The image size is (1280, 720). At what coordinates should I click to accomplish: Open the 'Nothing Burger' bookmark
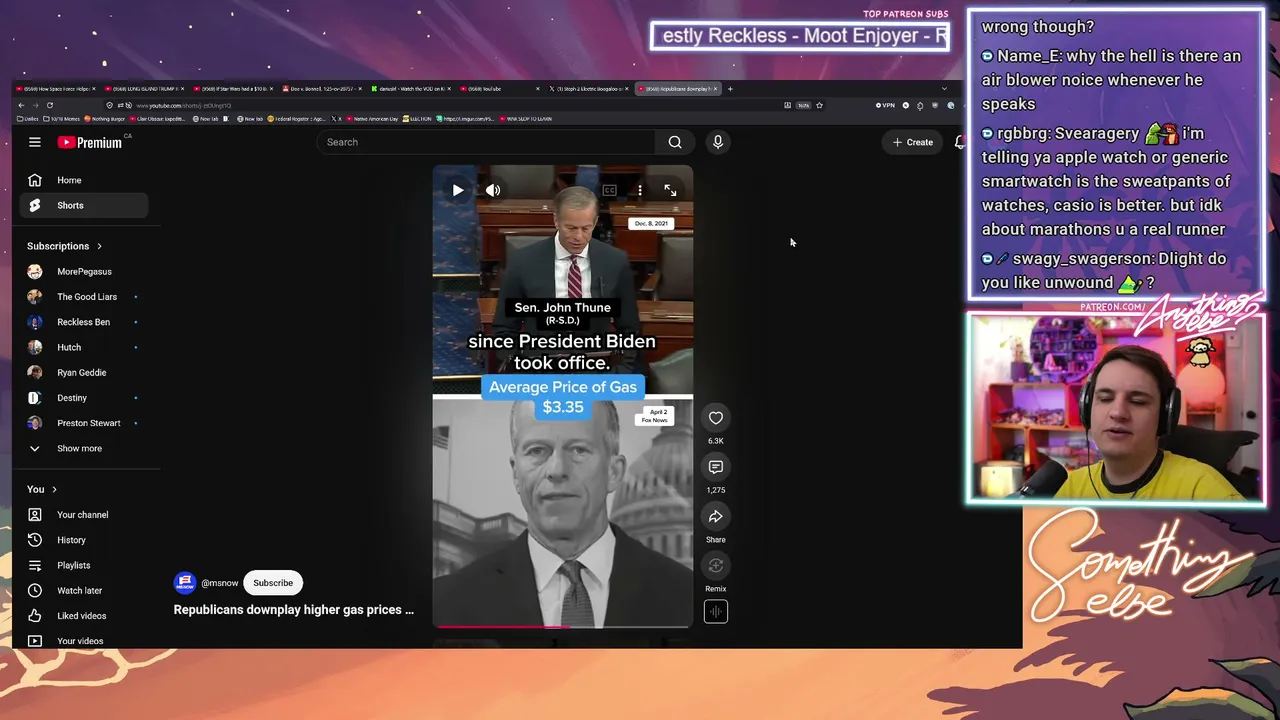click(105, 119)
